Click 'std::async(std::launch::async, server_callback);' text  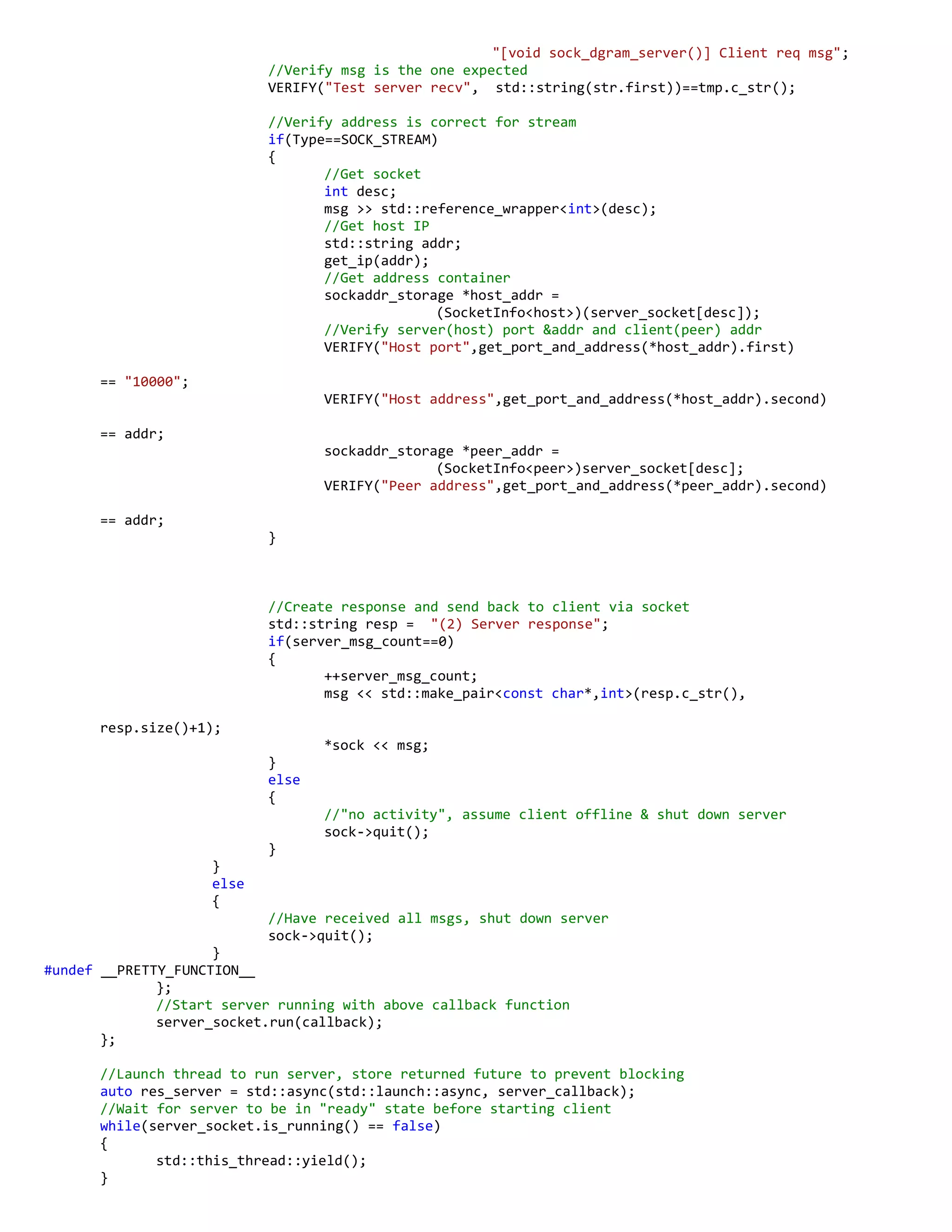[x=441, y=1092]
